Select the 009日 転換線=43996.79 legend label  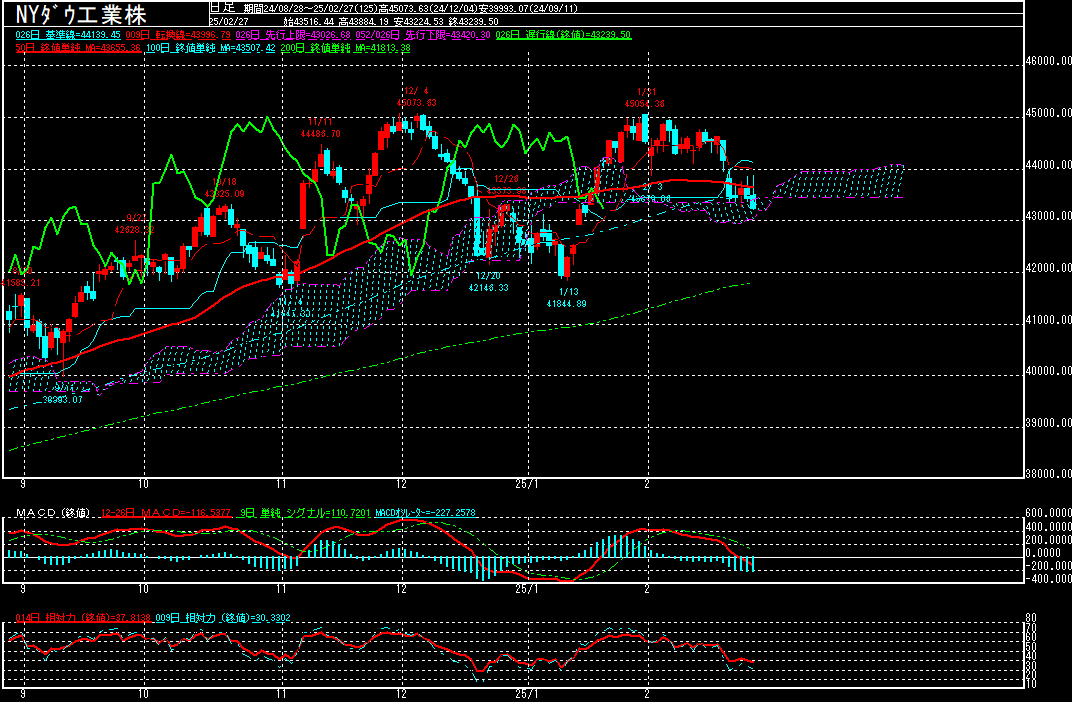tap(178, 35)
